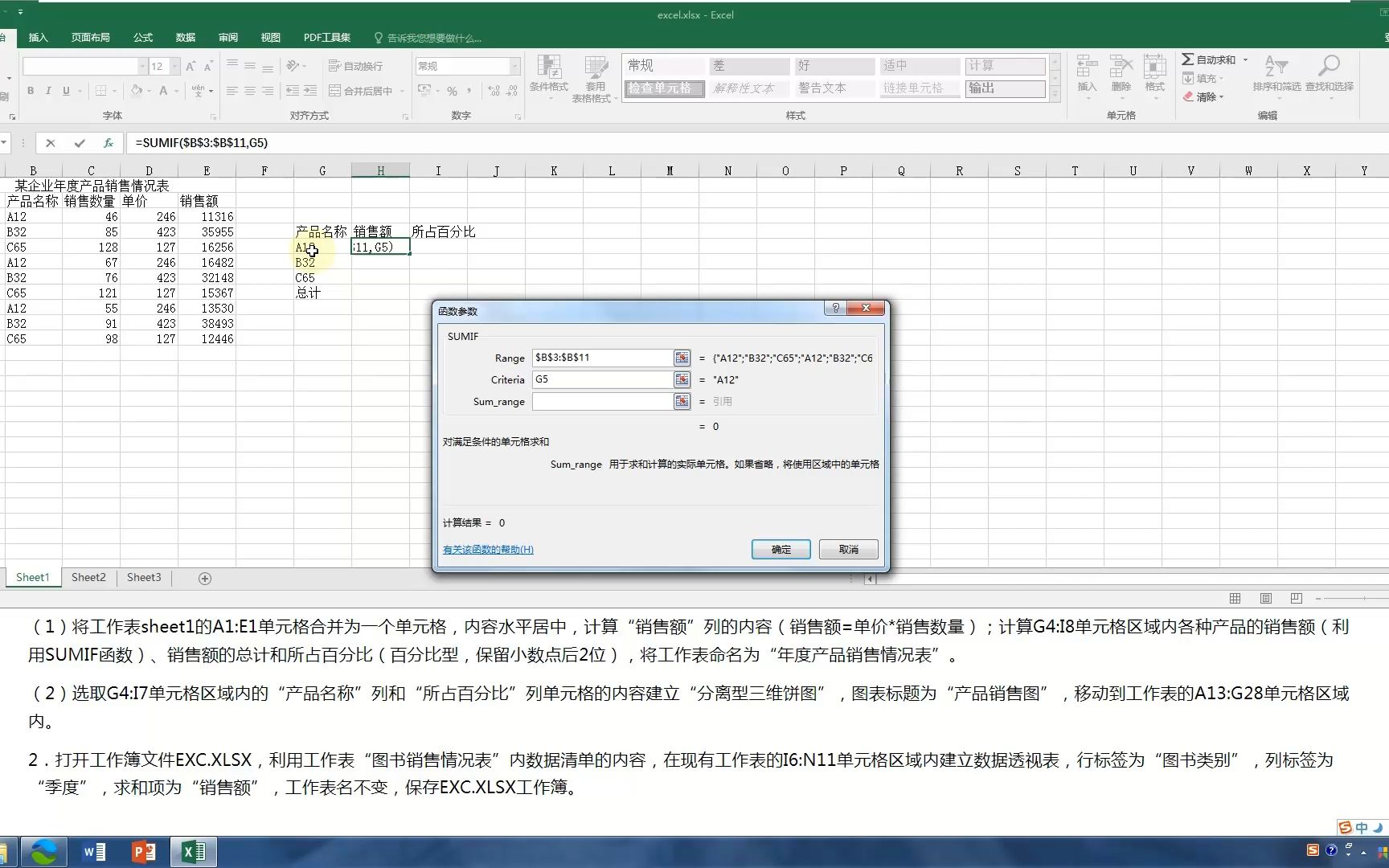Confirm the formula with the checkmark

[x=79, y=143]
